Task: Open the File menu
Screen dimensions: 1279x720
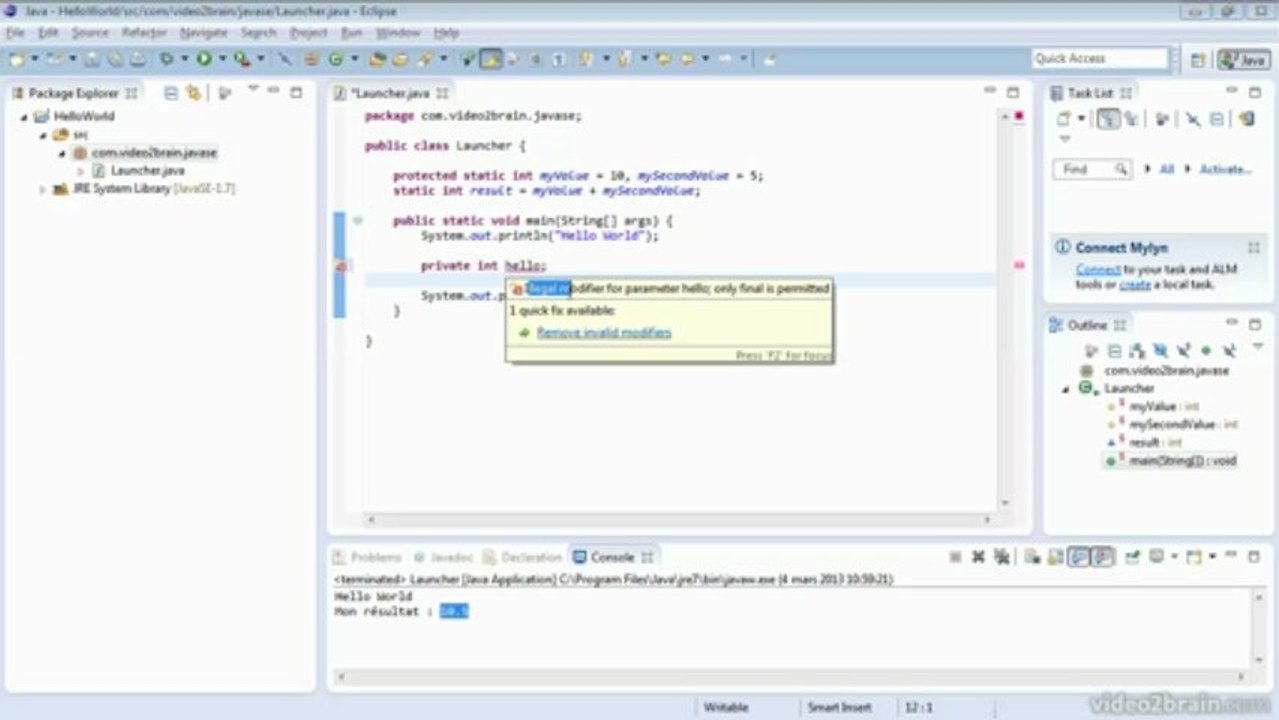Action: coord(14,33)
